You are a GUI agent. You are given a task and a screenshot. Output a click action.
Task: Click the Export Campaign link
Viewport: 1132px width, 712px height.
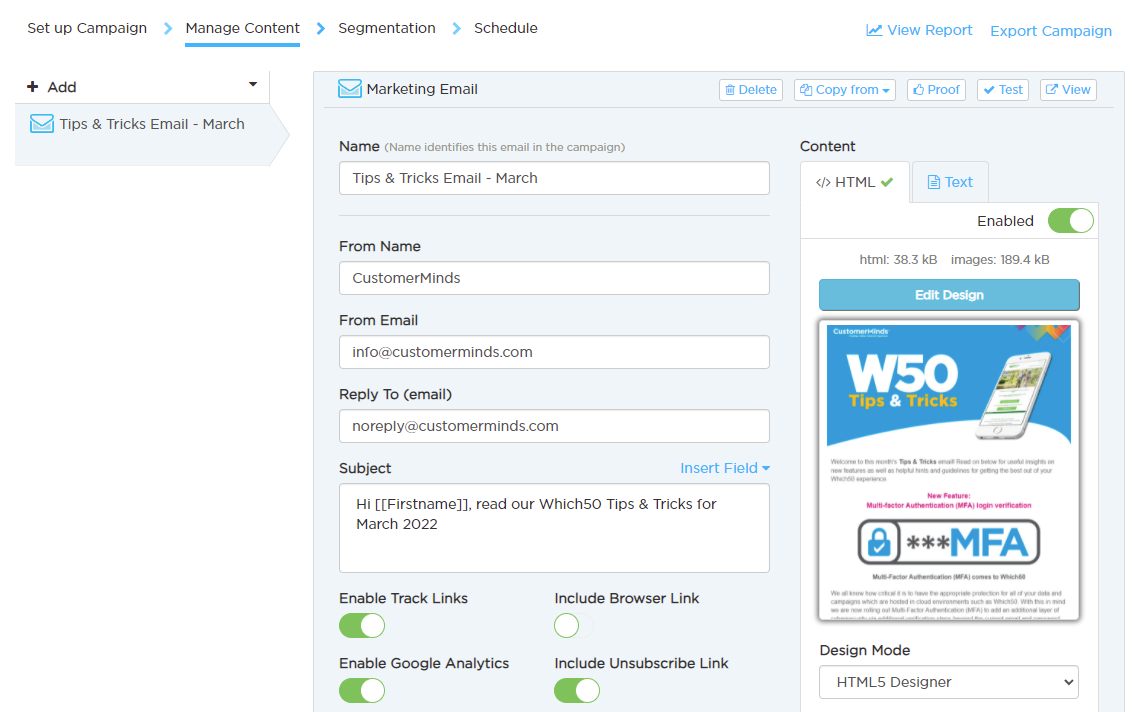pos(1051,31)
